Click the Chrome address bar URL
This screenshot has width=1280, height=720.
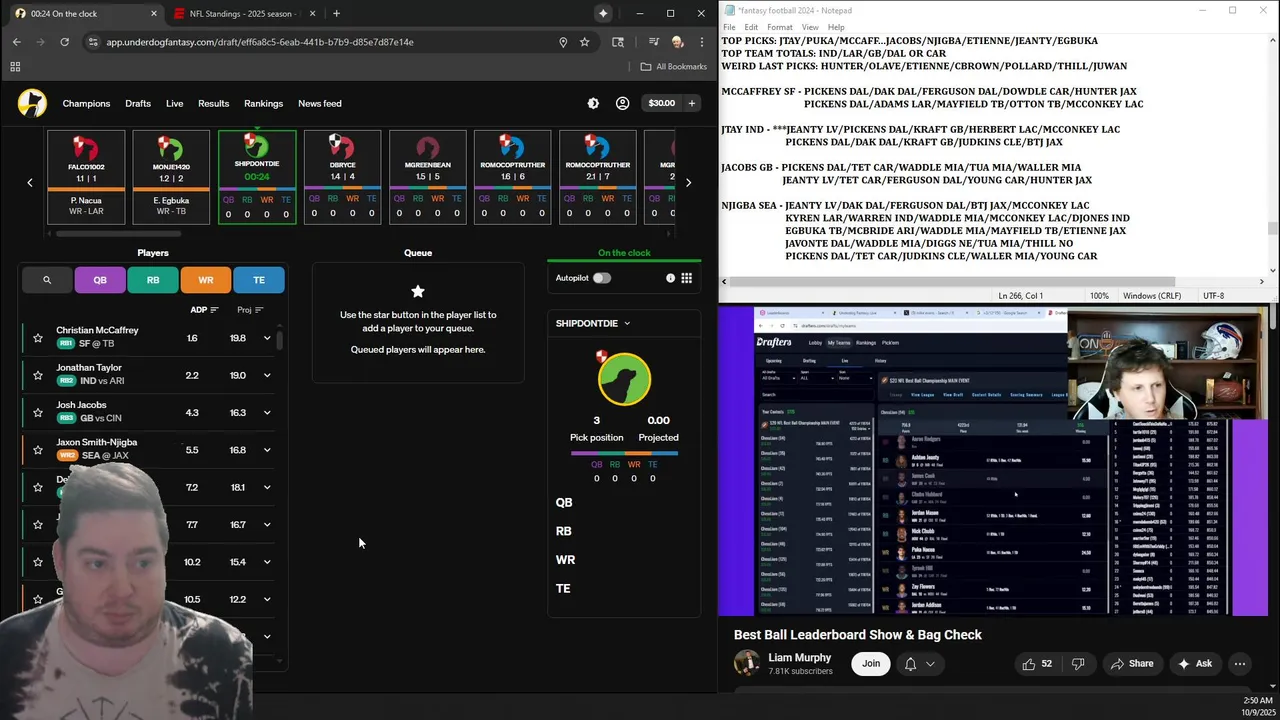[x=260, y=42]
